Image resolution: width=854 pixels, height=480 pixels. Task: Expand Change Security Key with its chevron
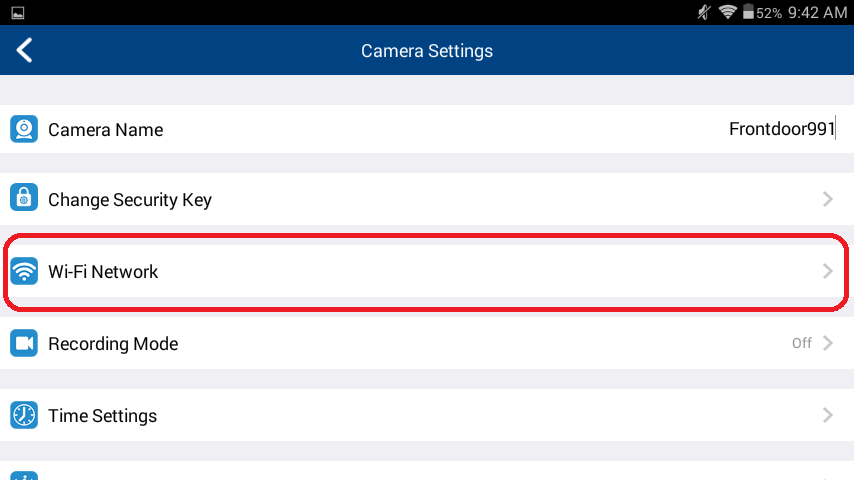click(x=827, y=199)
